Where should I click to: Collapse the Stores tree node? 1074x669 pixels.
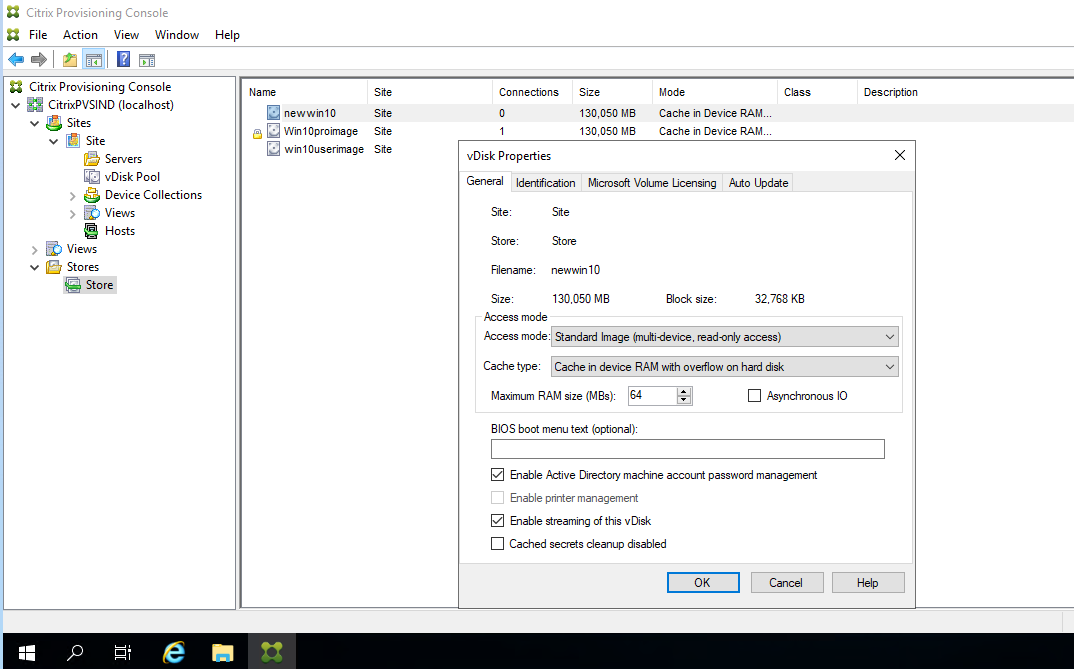pyautogui.click(x=34, y=267)
